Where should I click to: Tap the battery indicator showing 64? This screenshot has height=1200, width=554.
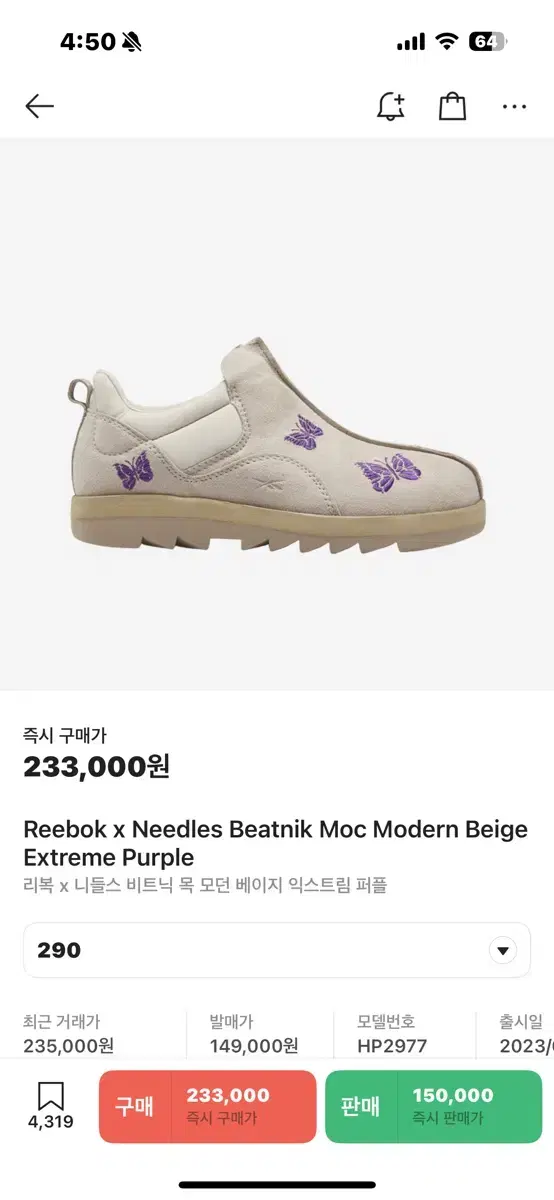coord(488,41)
